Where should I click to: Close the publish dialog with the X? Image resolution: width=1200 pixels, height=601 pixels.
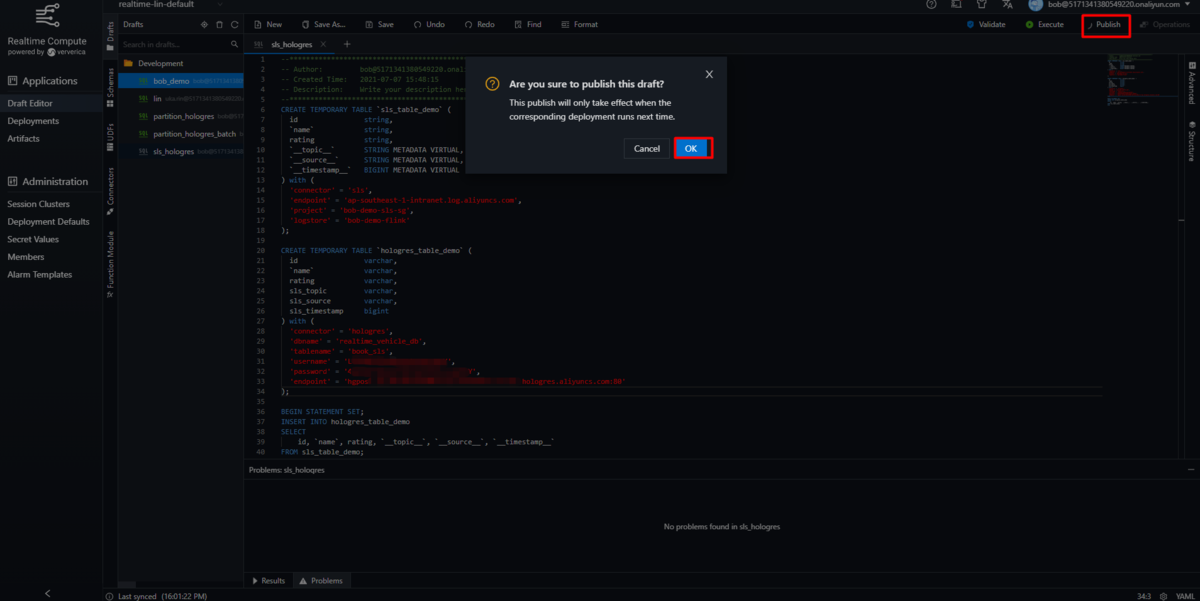(x=709, y=74)
